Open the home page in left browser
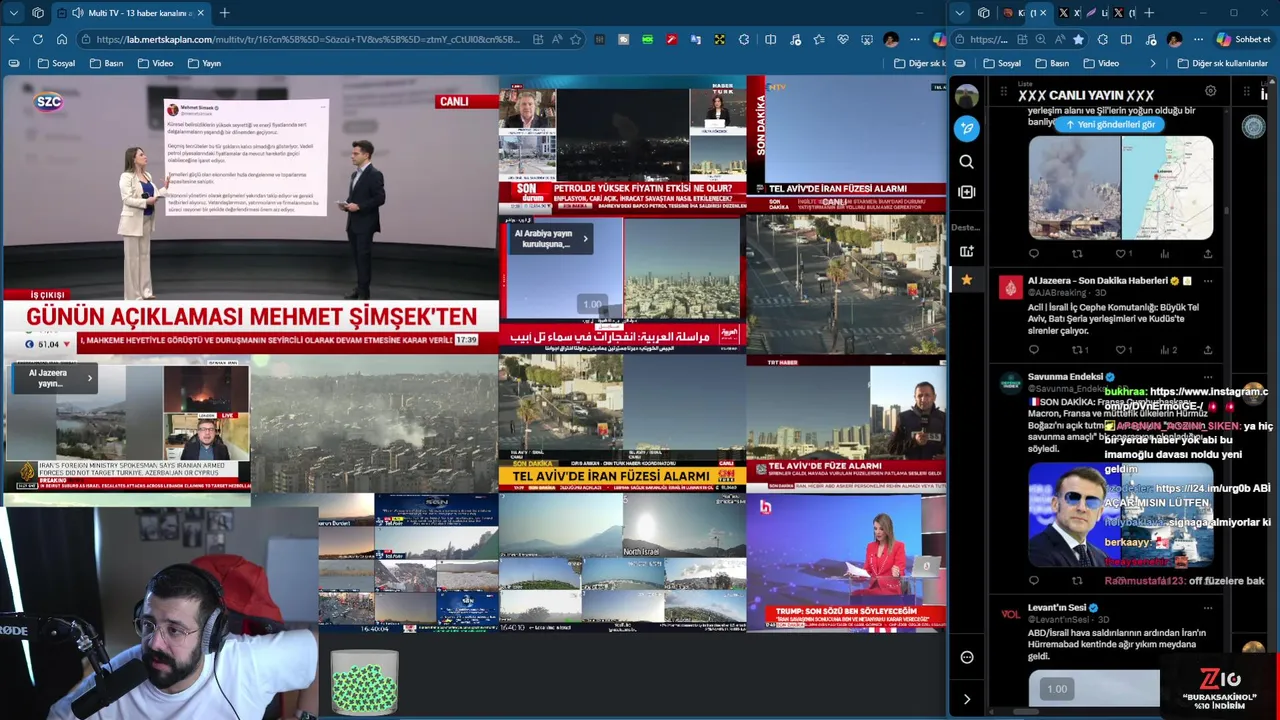Screen dimensions: 1280x720 click(62, 39)
